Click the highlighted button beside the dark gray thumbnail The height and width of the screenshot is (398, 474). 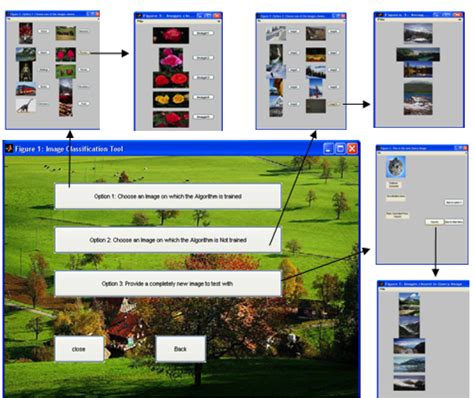pos(334,104)
